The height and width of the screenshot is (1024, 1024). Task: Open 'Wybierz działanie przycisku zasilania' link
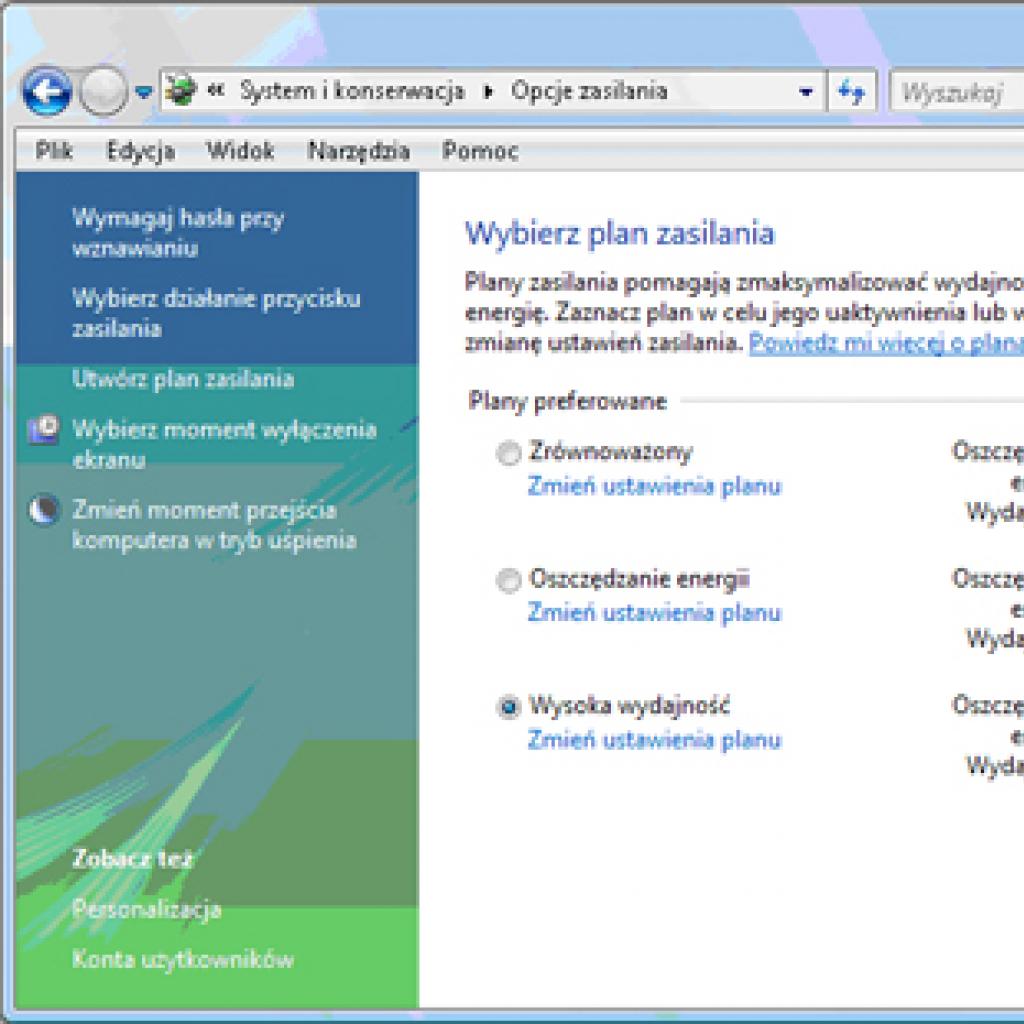pos(216,313)
